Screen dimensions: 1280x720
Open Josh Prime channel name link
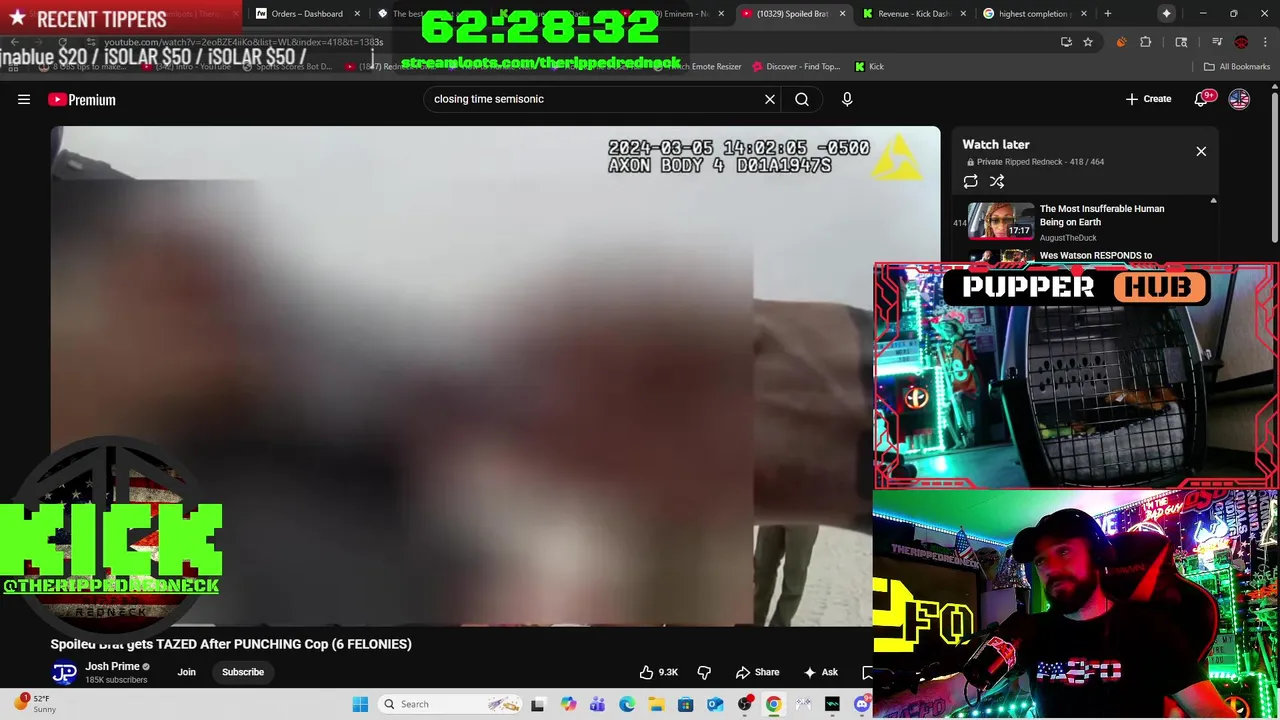coord(112,666)
